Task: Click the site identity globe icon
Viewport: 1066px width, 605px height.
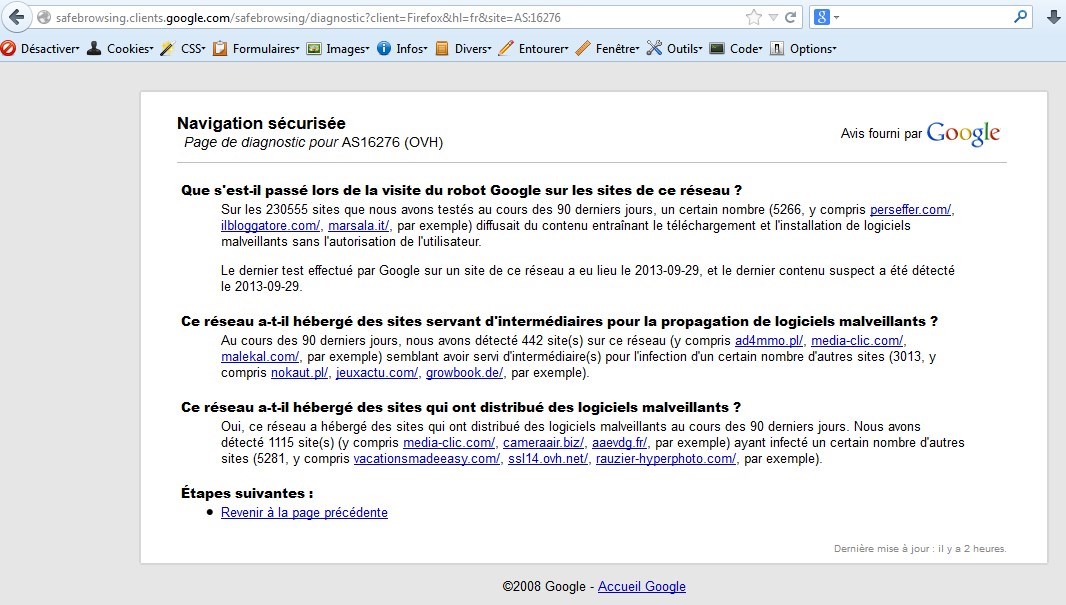Action: click(x=44, y=18)
